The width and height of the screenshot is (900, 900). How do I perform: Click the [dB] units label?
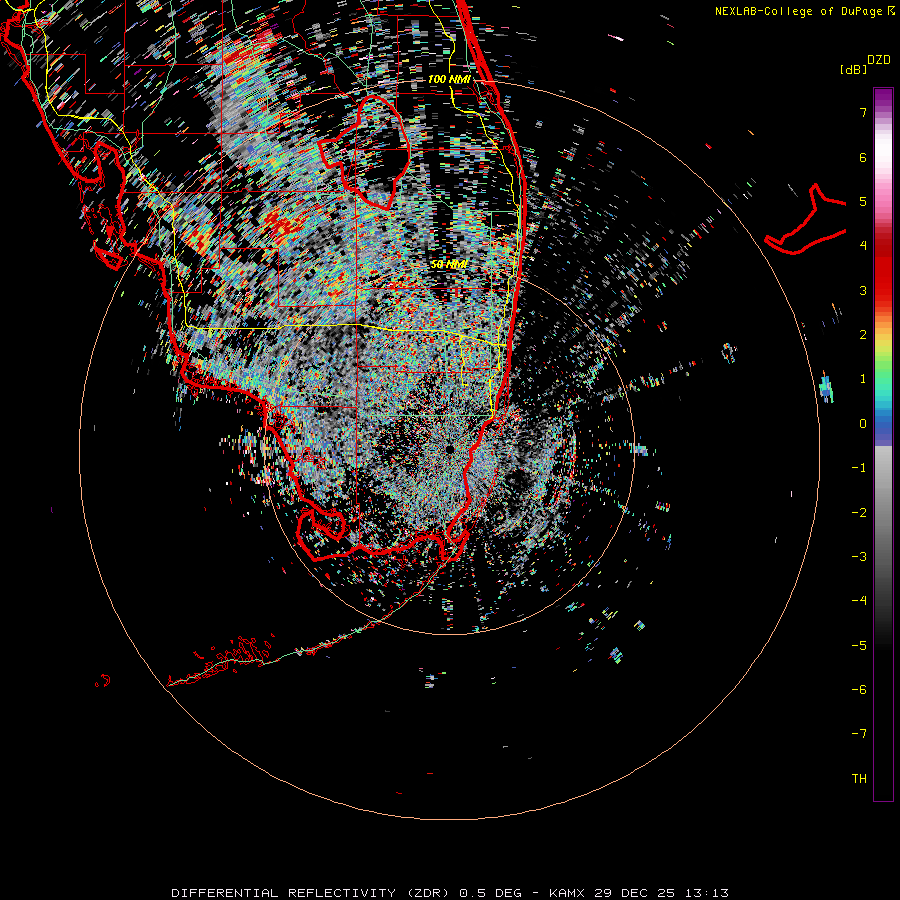point(854,69)
